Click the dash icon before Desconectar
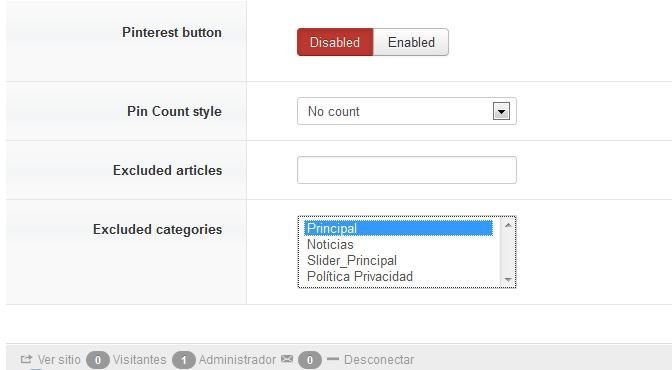 333,358
